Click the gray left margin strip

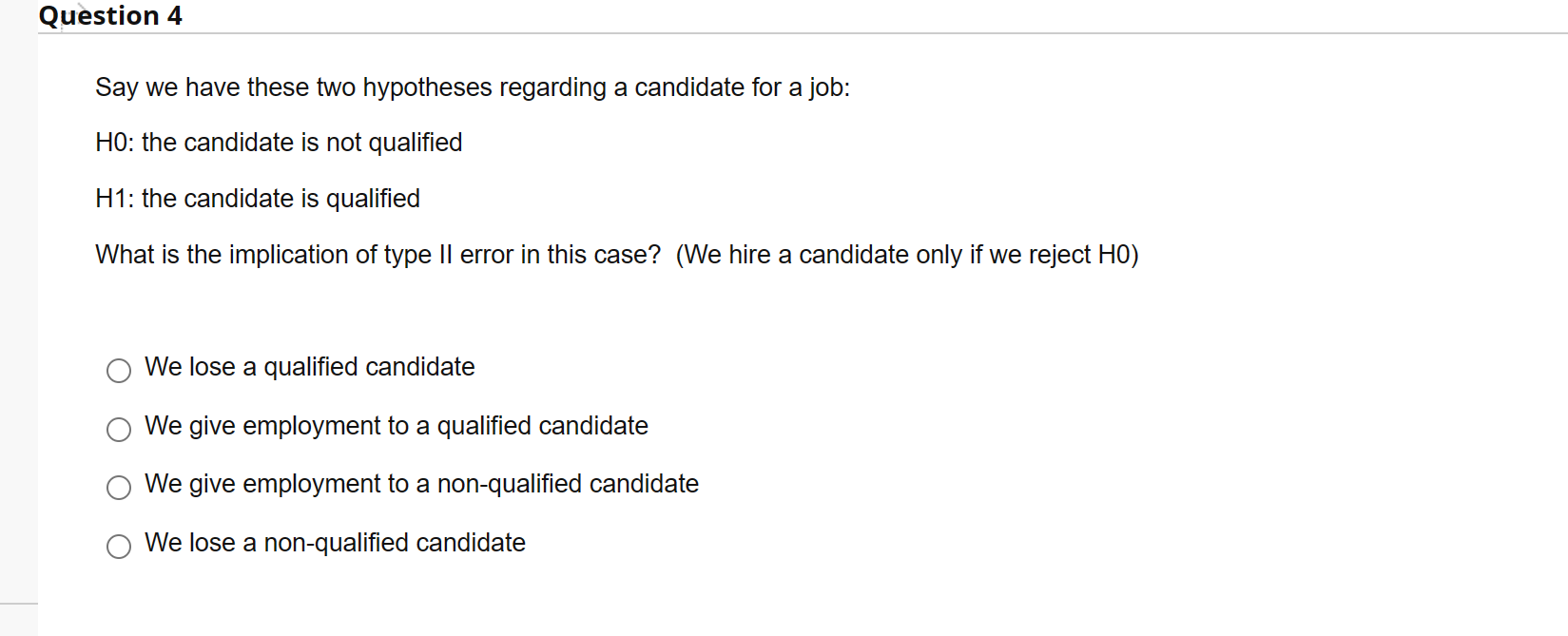(18, 314)
